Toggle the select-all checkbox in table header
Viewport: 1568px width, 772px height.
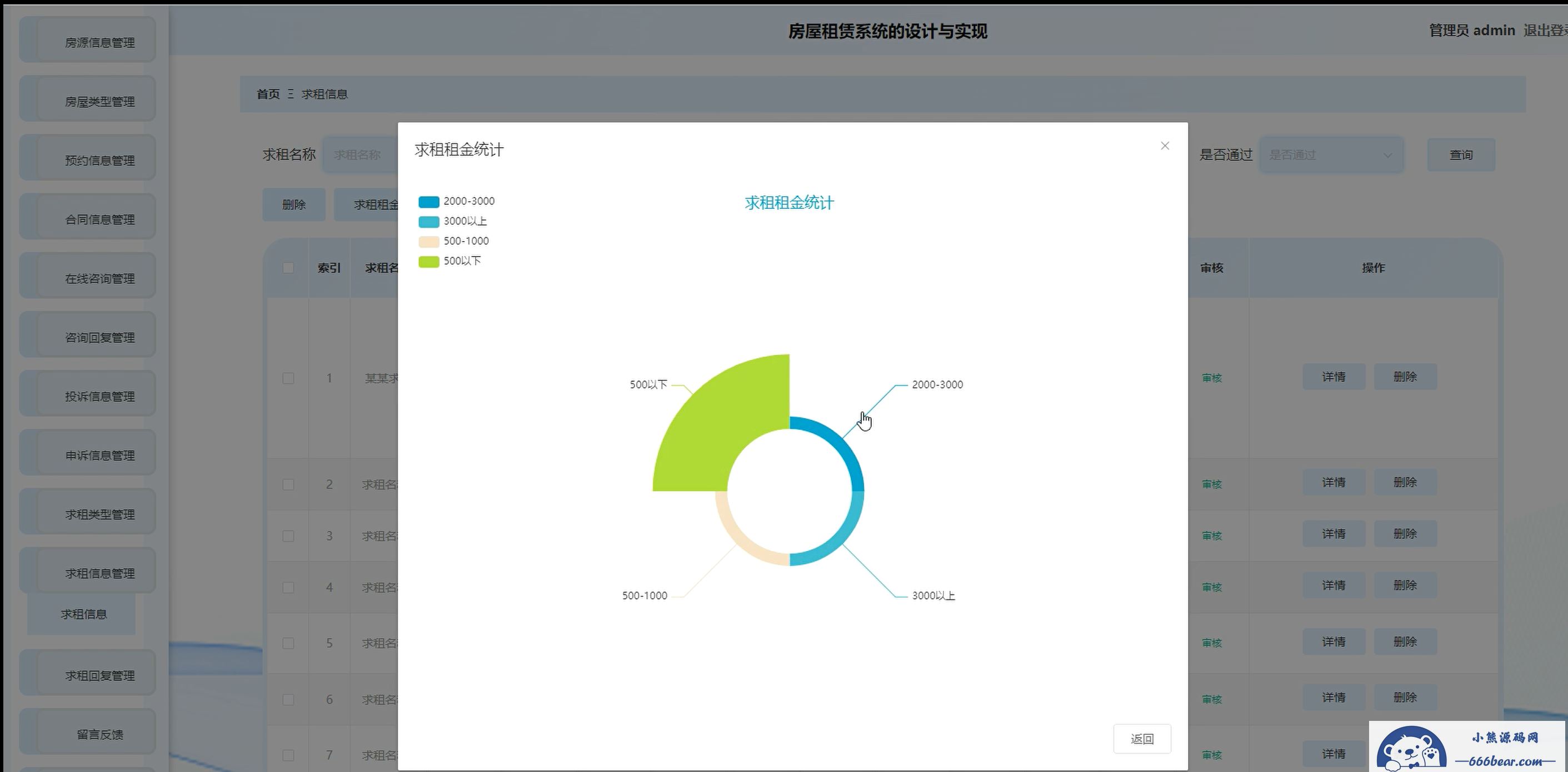click(x=288, y=268)
